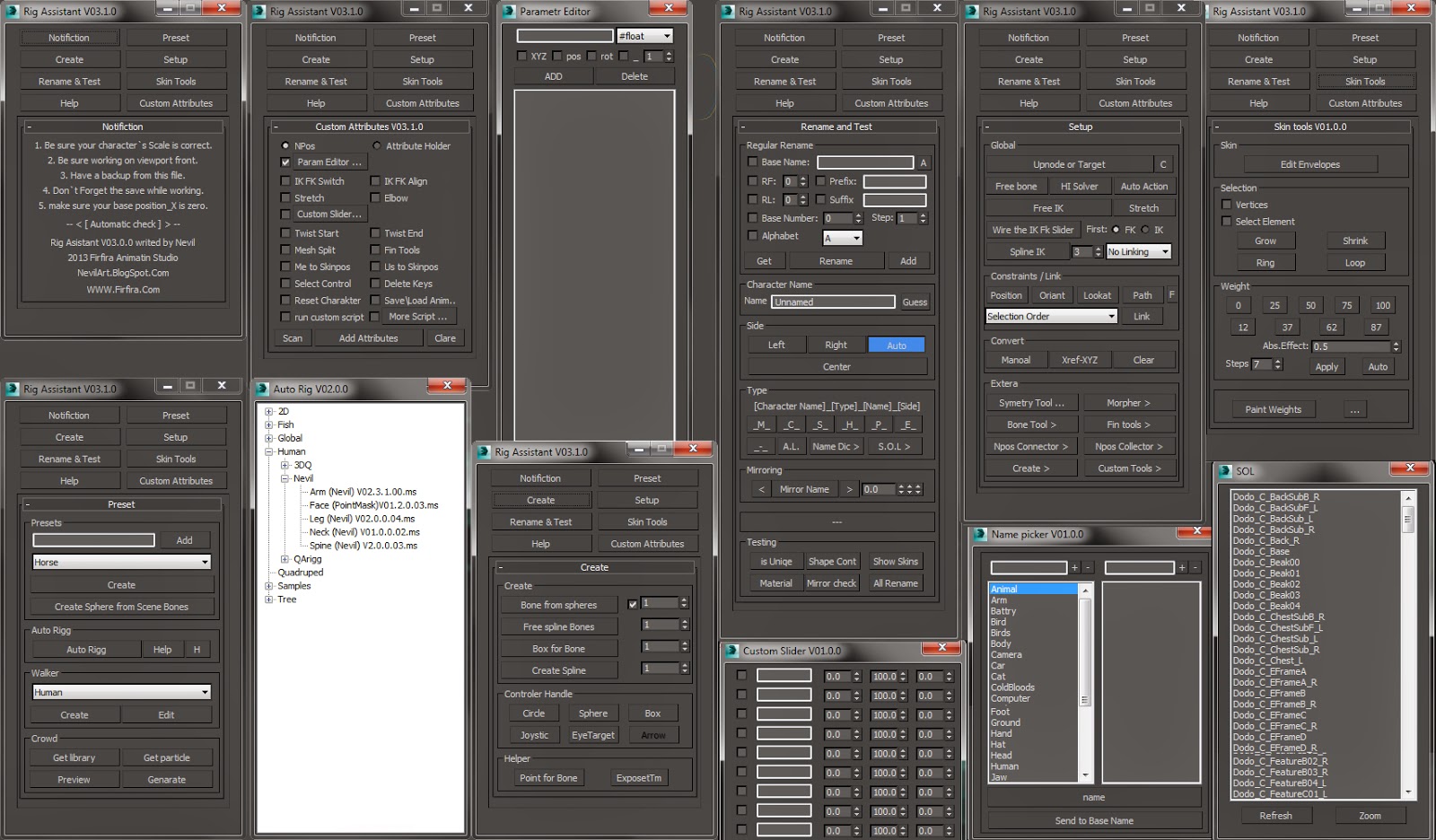Click the first '+' button in Name picker

pos(1074,567)
